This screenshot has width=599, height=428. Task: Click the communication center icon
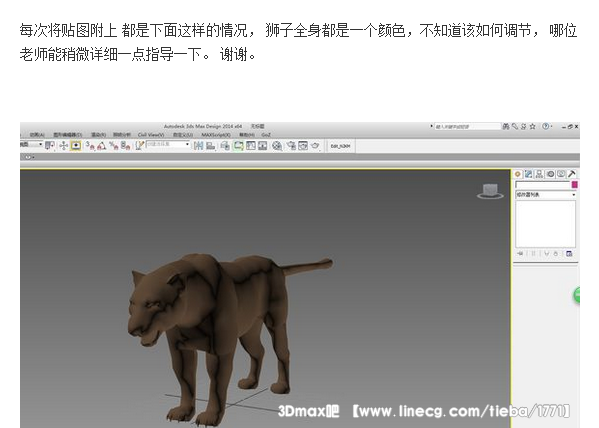coord(524,126)
